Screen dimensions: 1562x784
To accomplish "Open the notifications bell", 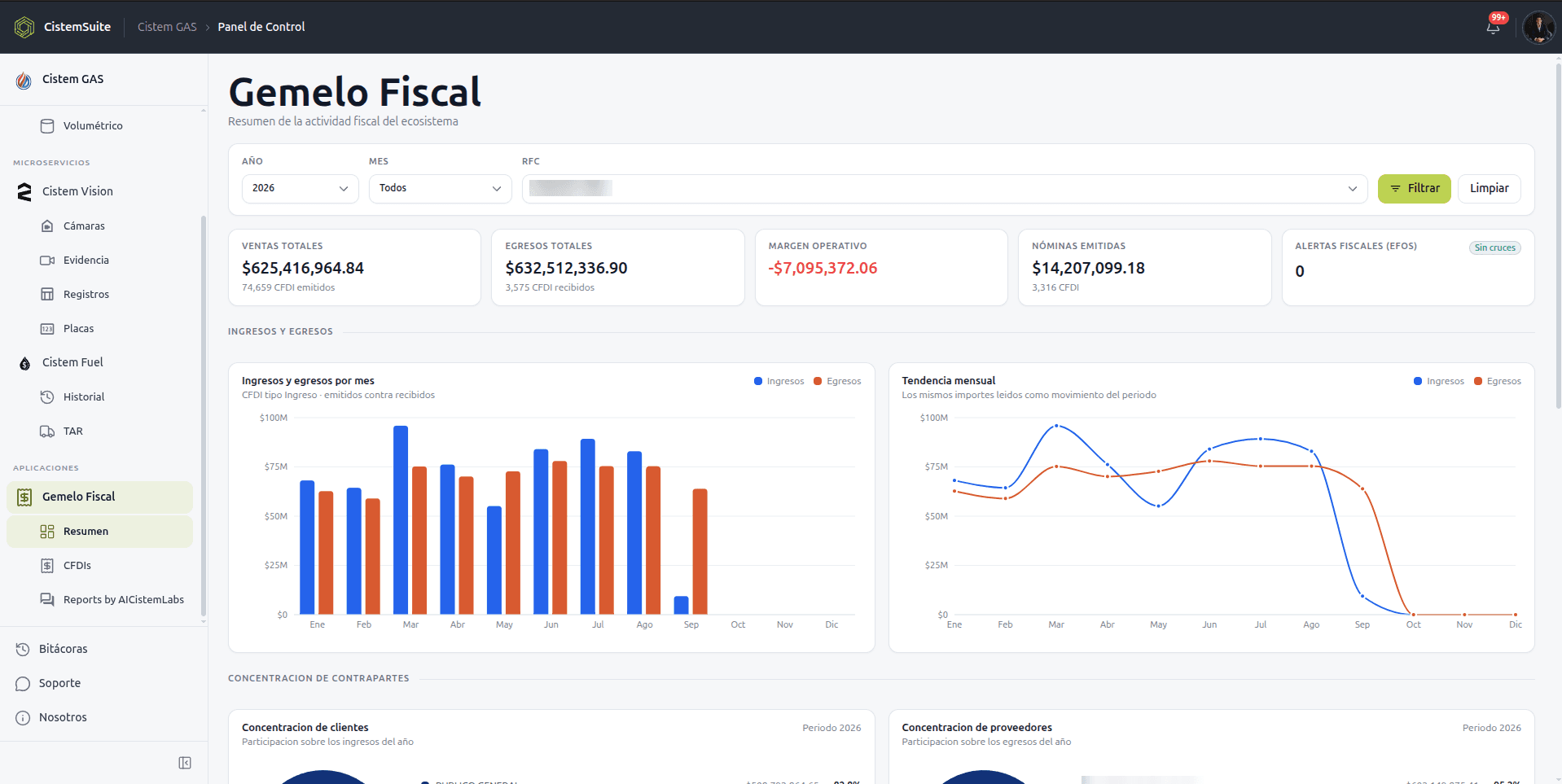I will tap(1494, 27).
